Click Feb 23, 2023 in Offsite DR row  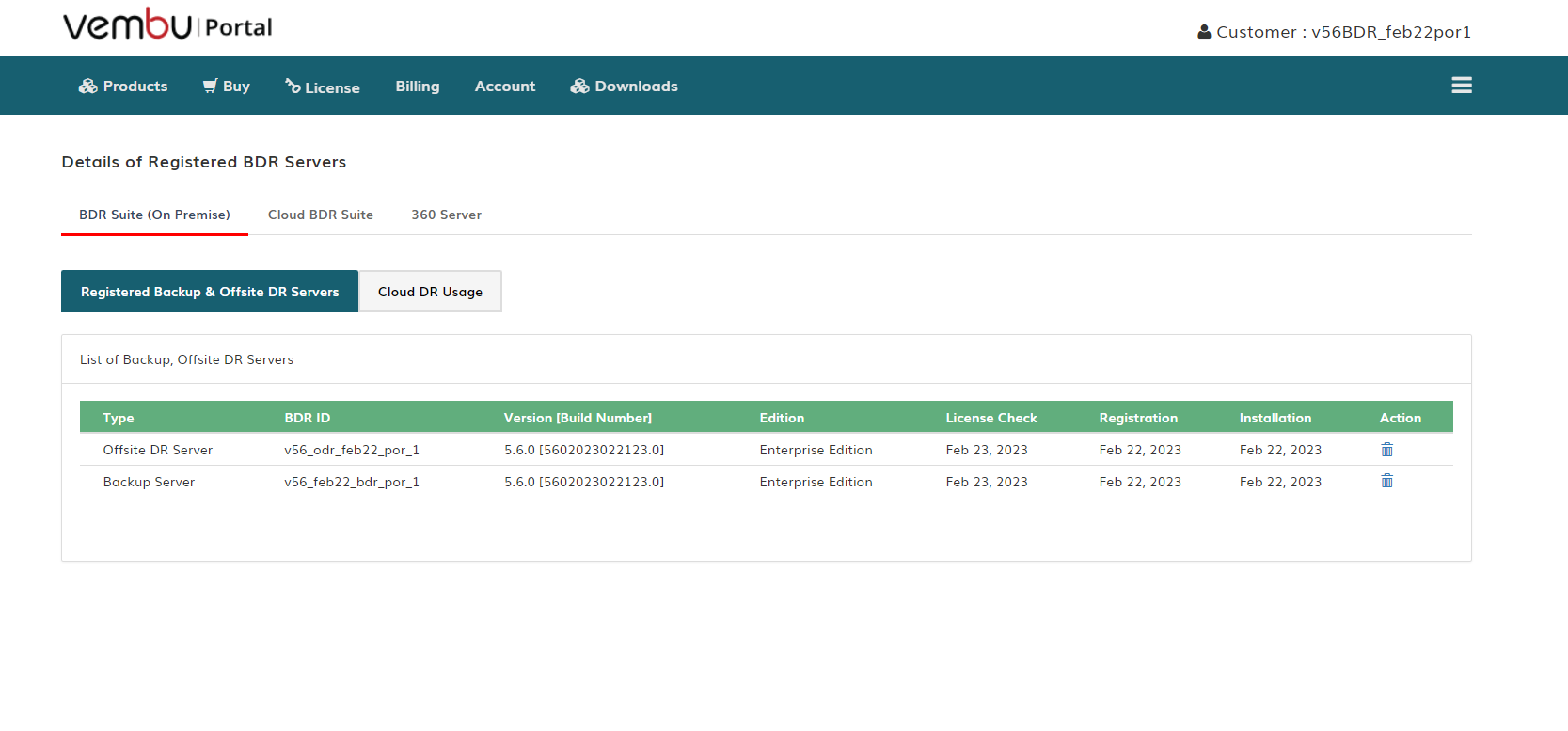click(x=987, y=450)
